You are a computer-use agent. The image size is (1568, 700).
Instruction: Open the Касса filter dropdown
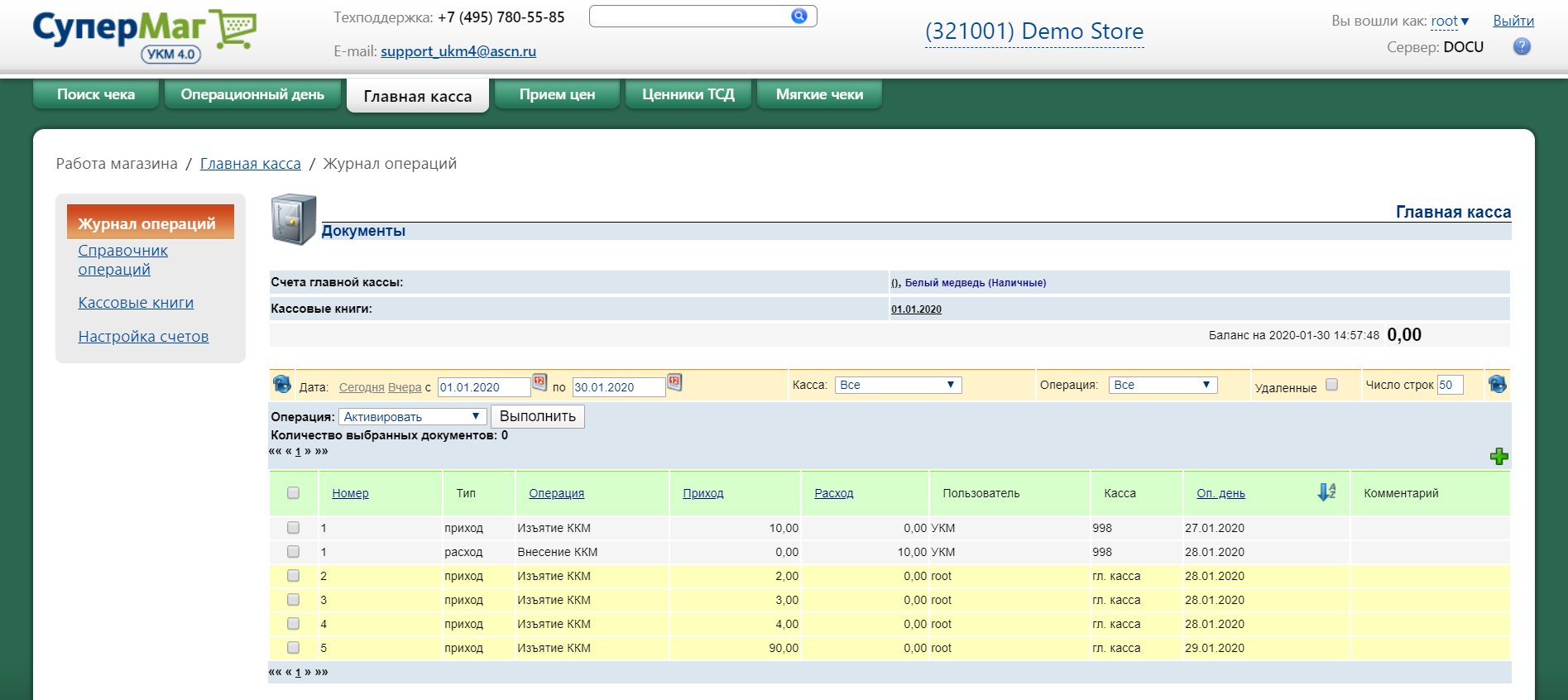point(898,385)
